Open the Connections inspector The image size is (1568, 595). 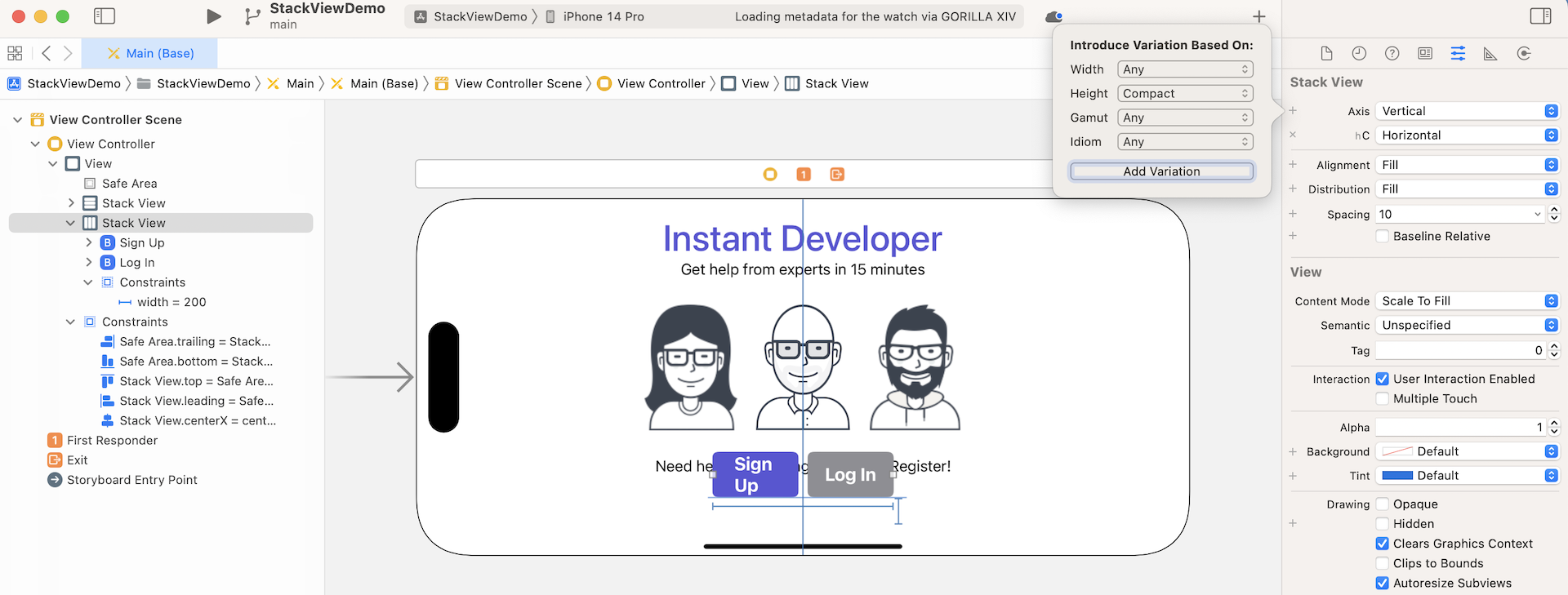(x=1523, y=54)
